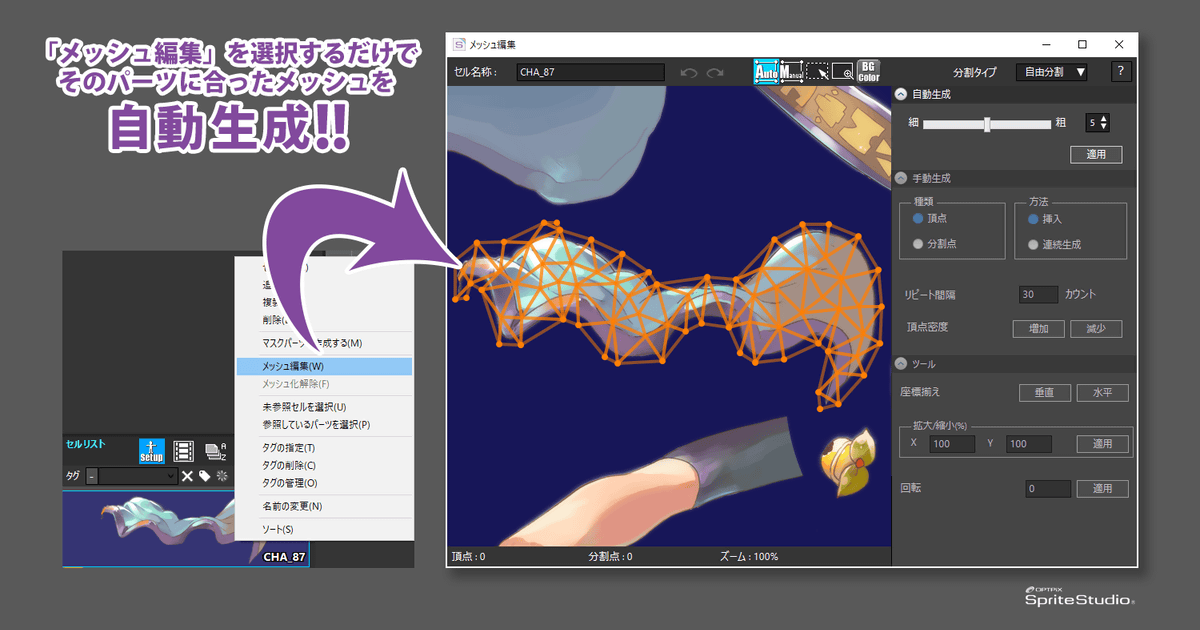Click the zoom magnifier tool icon
This screenshot has width=1200, height=630.
[x=842, y=71]
